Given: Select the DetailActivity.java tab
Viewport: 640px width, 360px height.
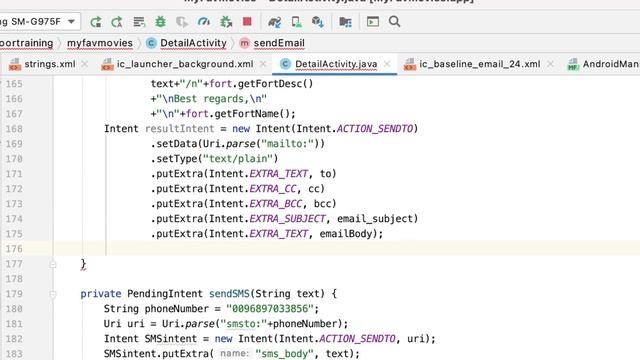Looking at the screenshot, I should coord(336,64).
